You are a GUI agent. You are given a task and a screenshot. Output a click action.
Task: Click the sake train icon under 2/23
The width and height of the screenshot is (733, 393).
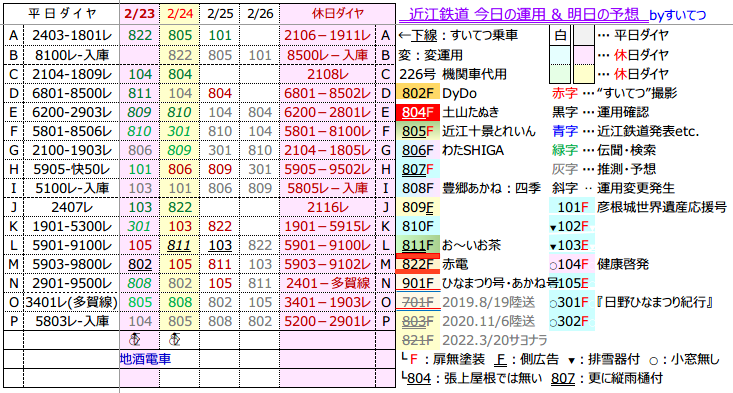point(135,340)
